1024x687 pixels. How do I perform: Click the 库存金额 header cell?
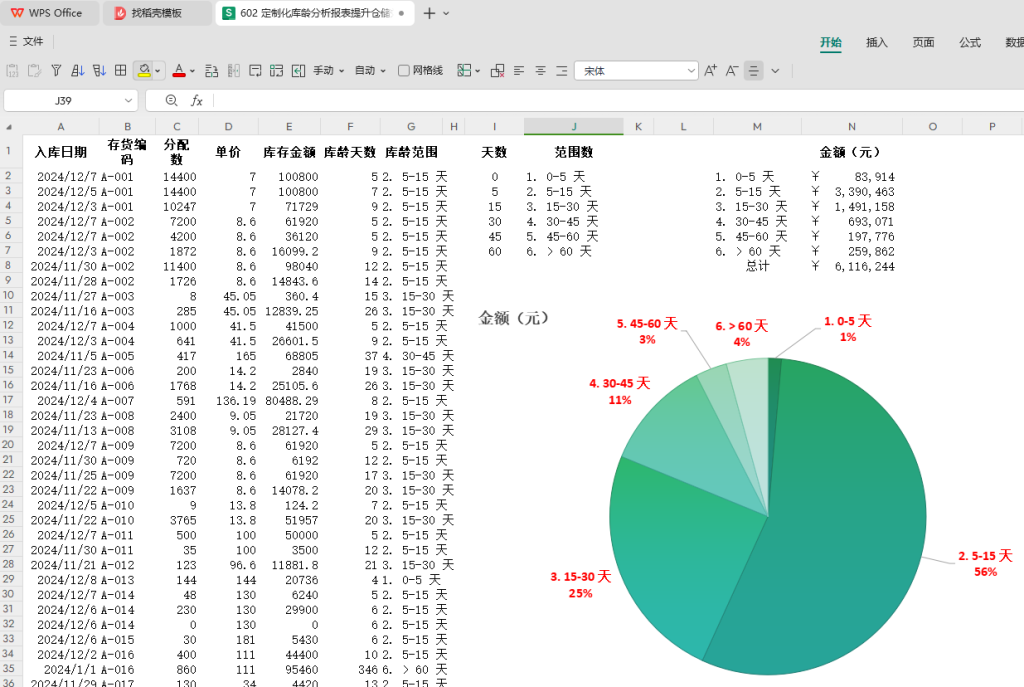click(289, 152)
